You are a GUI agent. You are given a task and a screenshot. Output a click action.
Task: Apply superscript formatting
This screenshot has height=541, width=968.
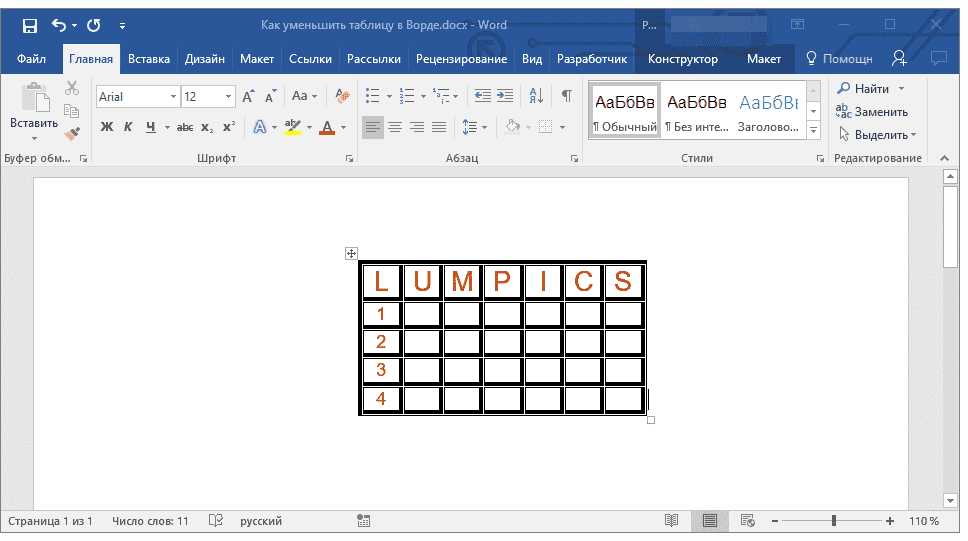228,127
